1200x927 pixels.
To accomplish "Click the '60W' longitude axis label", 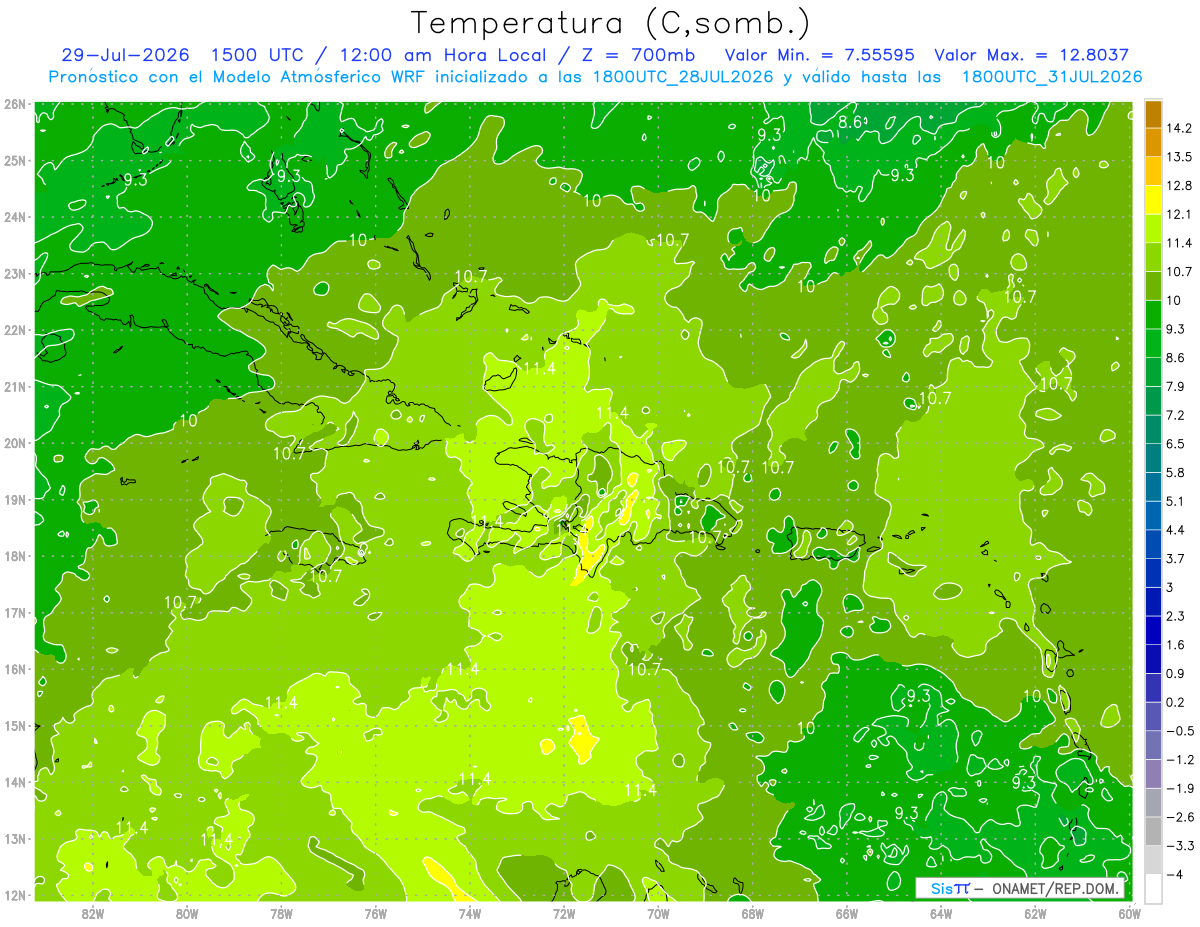I will pyautogui.click(x=1130, y=913).
